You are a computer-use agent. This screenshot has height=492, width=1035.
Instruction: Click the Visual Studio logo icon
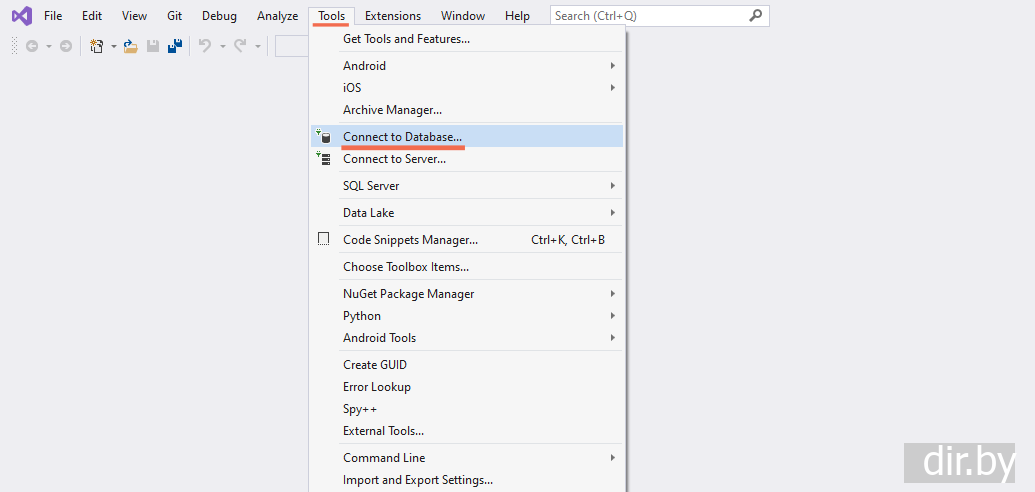[x=21, y=16]
